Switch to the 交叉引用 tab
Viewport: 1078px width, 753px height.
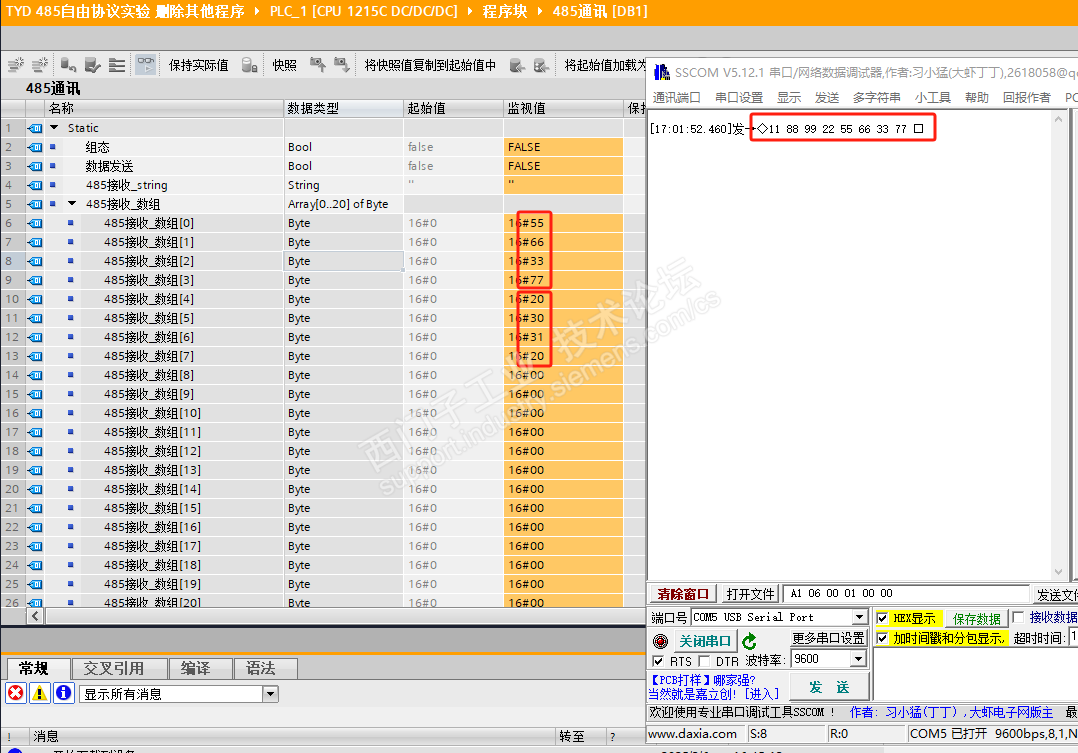(x=120, y=668)
